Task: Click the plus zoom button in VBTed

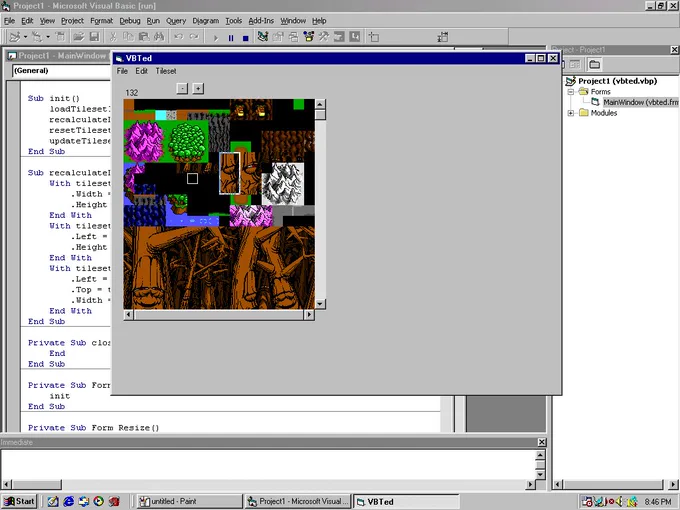Action: pos(198,88)
